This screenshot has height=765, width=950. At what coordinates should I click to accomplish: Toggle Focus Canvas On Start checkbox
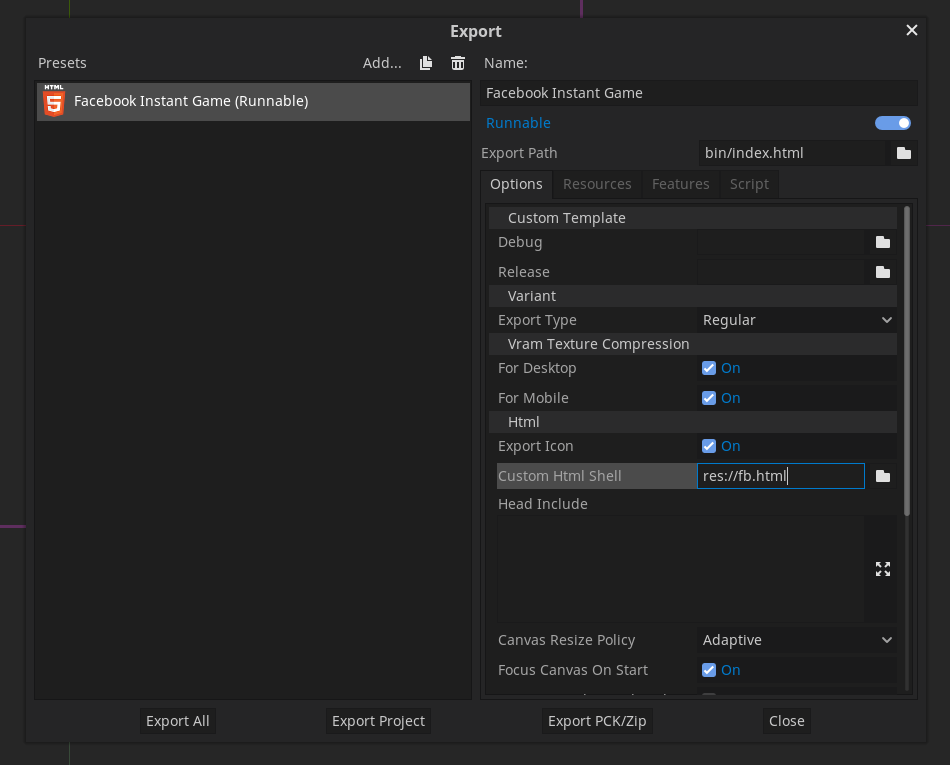[x=708, y=670]
